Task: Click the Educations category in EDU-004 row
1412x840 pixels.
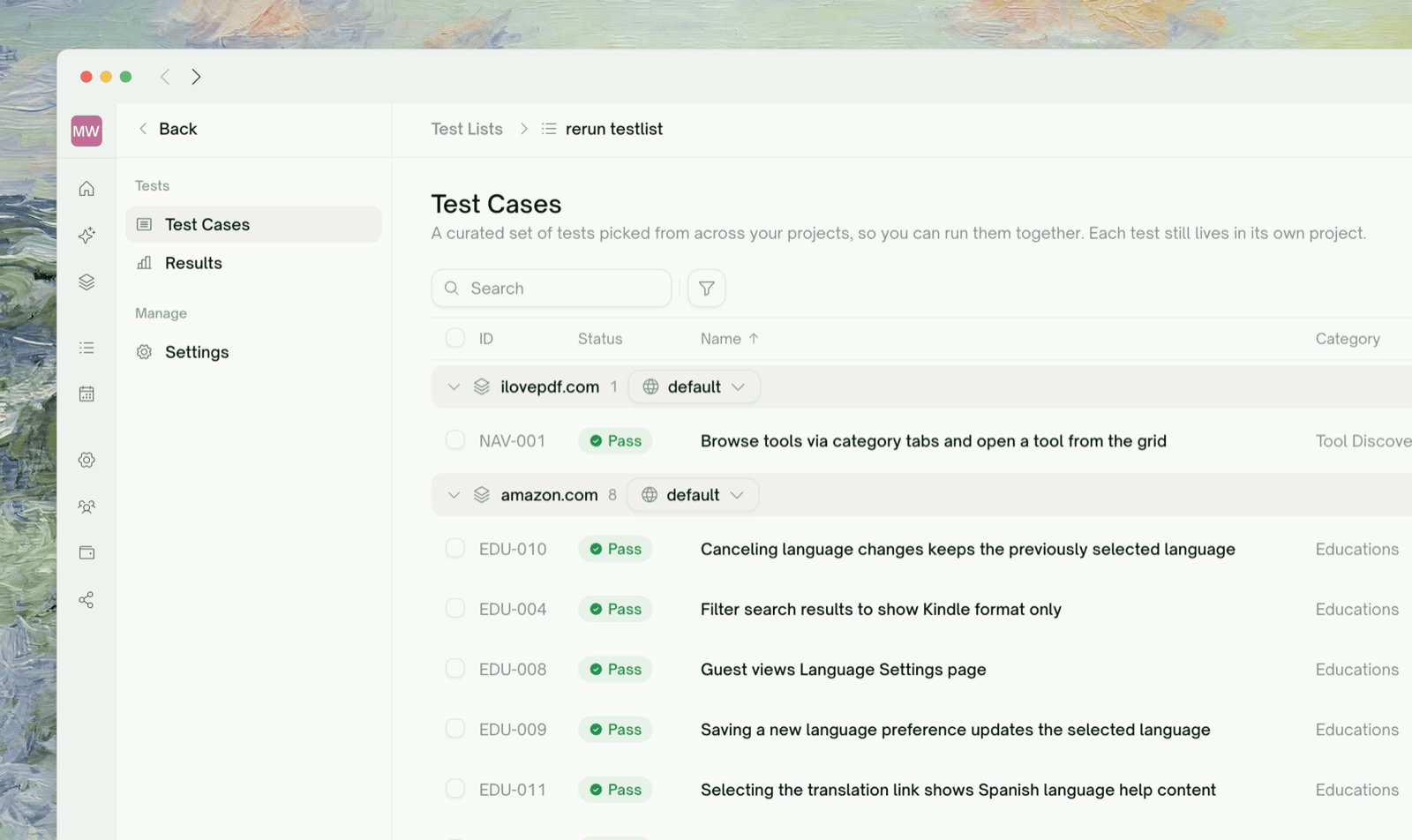Action: (1357, 609)
